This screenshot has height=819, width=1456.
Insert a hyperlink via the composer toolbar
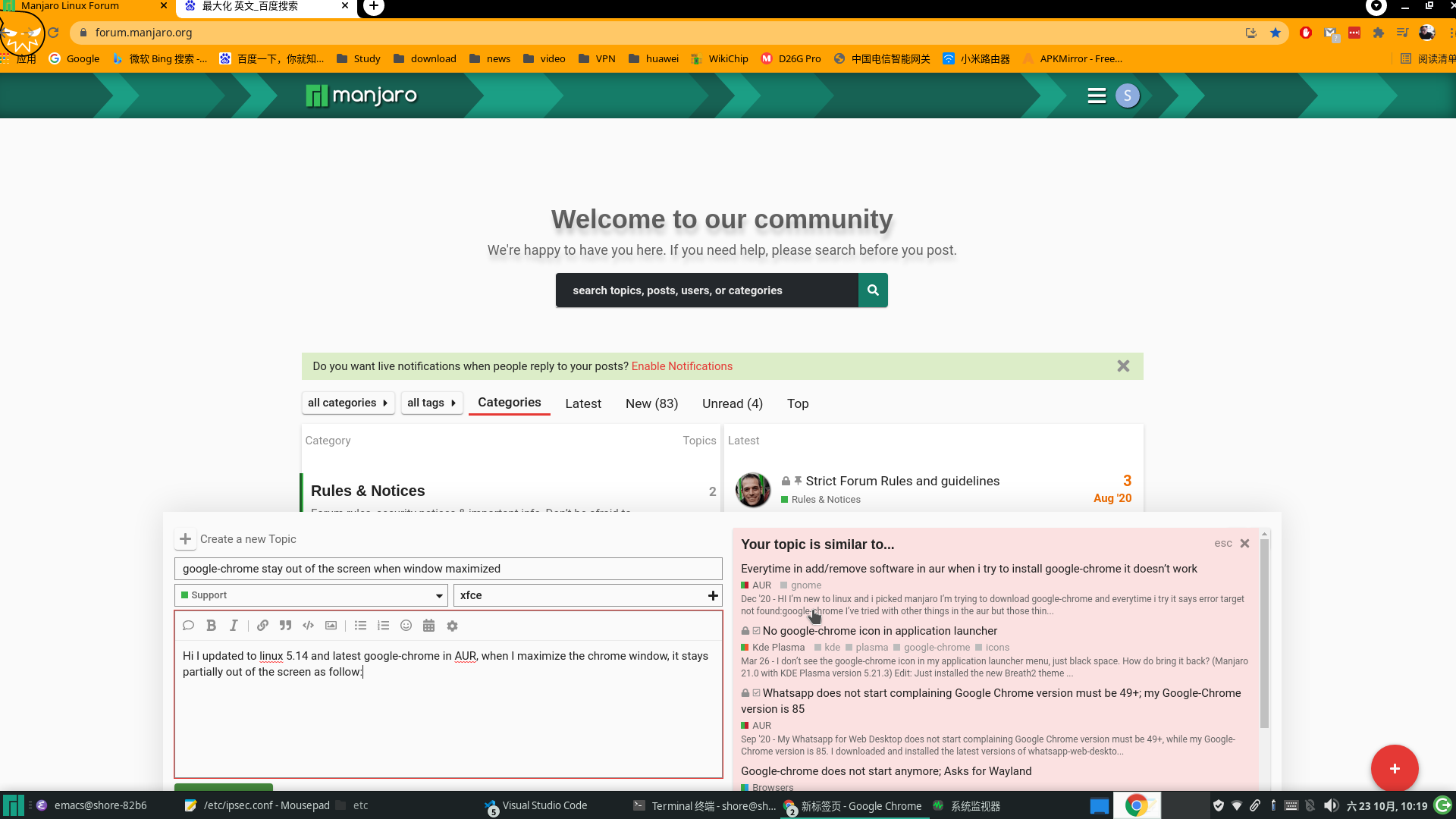click(x=262, y=626)
